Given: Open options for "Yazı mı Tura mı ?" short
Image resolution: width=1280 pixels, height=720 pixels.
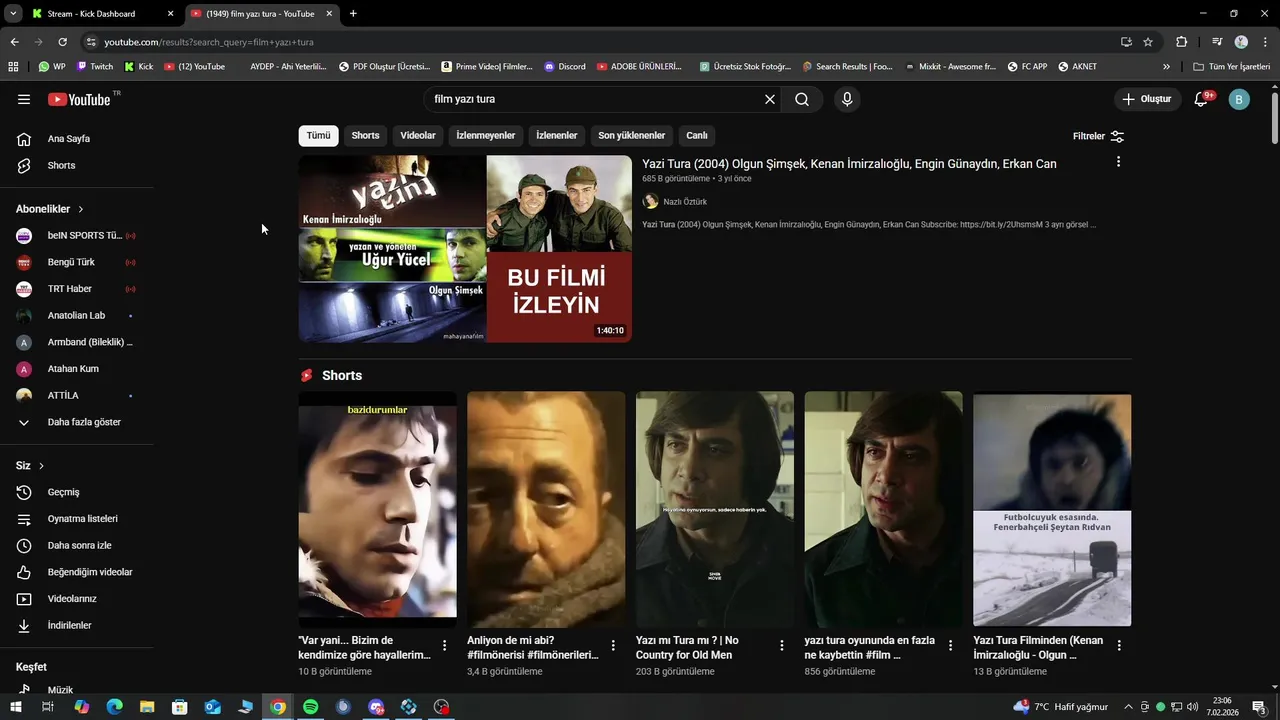Looking at the screenshot, I should click(782, 645).
